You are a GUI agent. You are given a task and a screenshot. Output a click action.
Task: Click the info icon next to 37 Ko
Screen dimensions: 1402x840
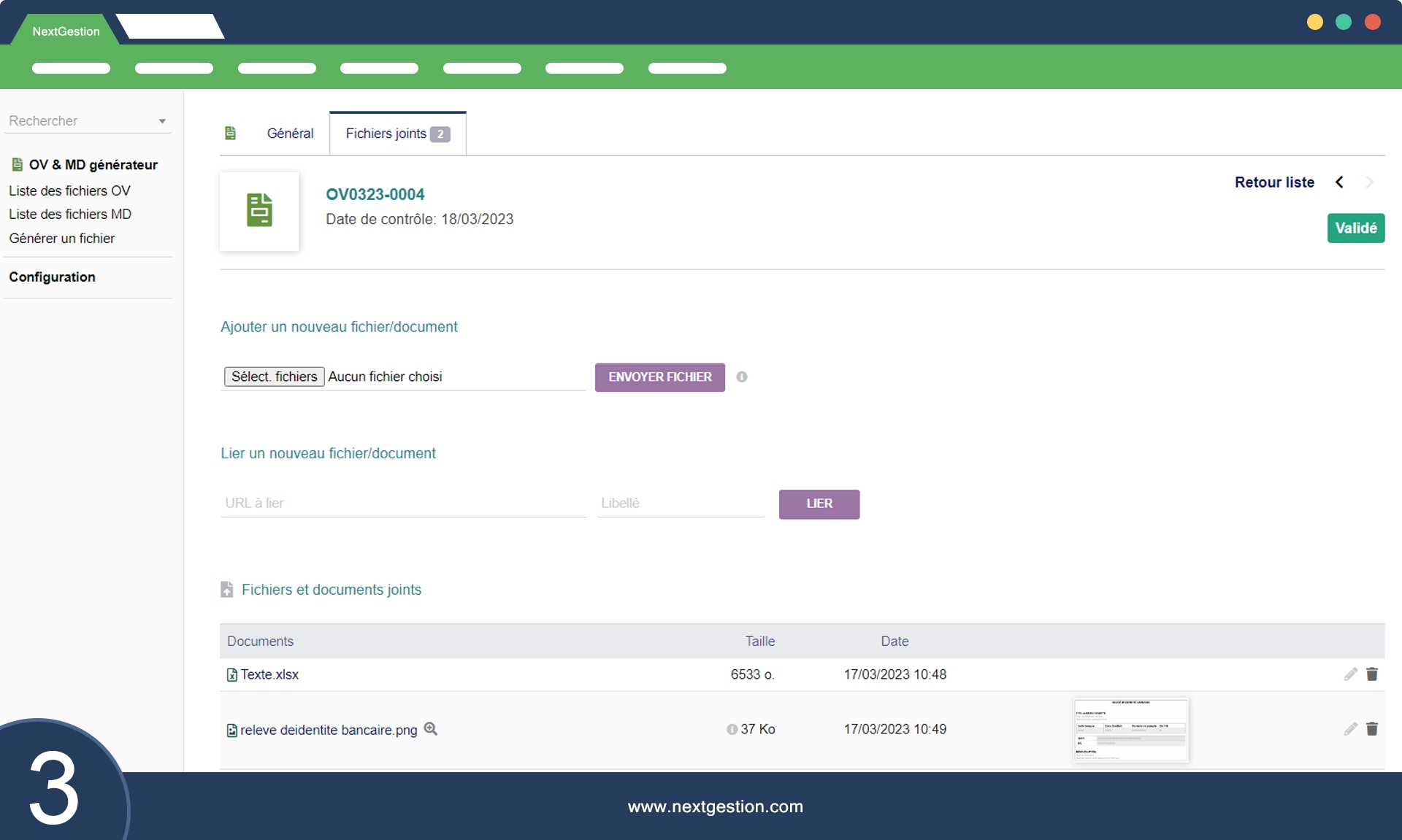[x=732, y=729]
